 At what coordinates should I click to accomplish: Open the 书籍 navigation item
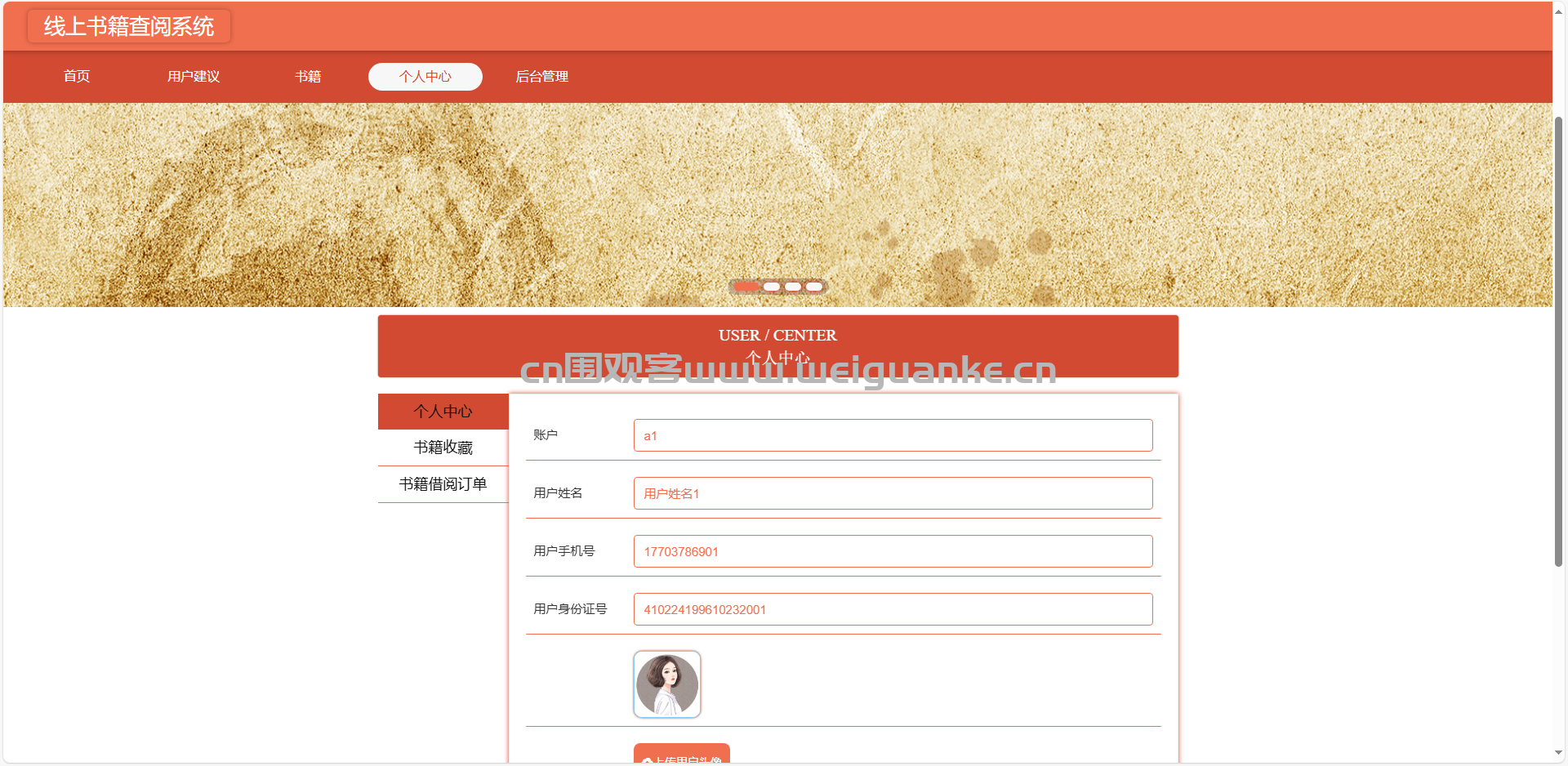[x=308, y=76]
